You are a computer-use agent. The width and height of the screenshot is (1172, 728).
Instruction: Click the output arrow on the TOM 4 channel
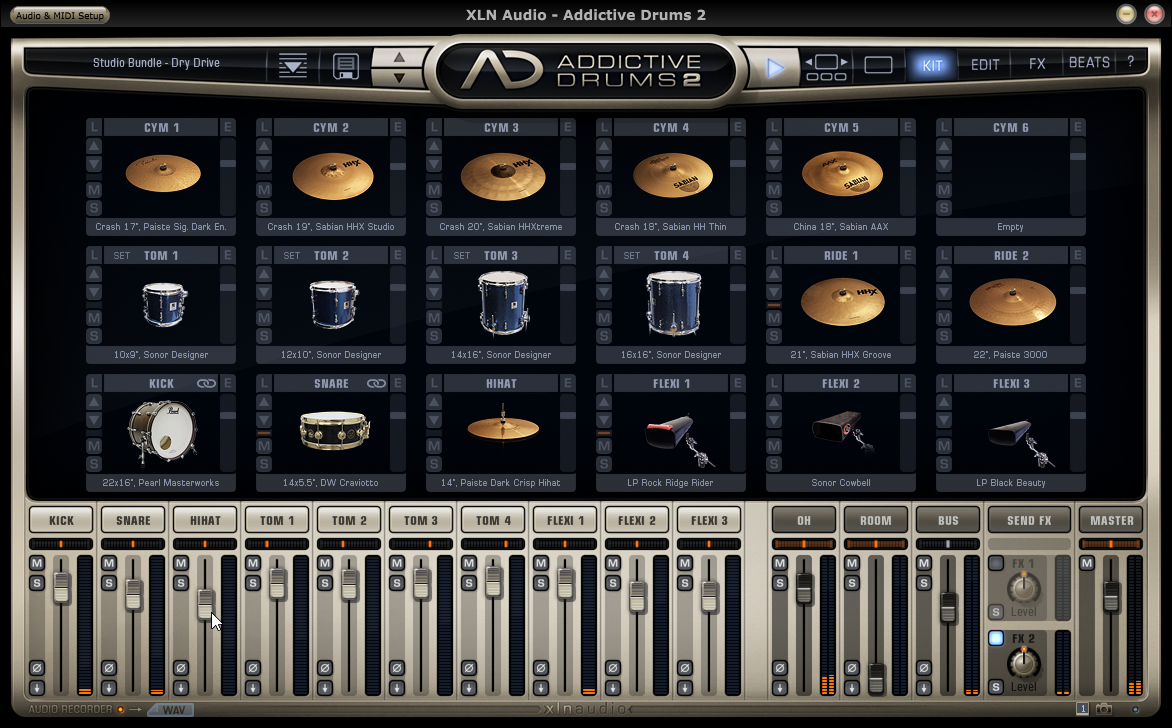pyautogui.click(x=469, y=688)
